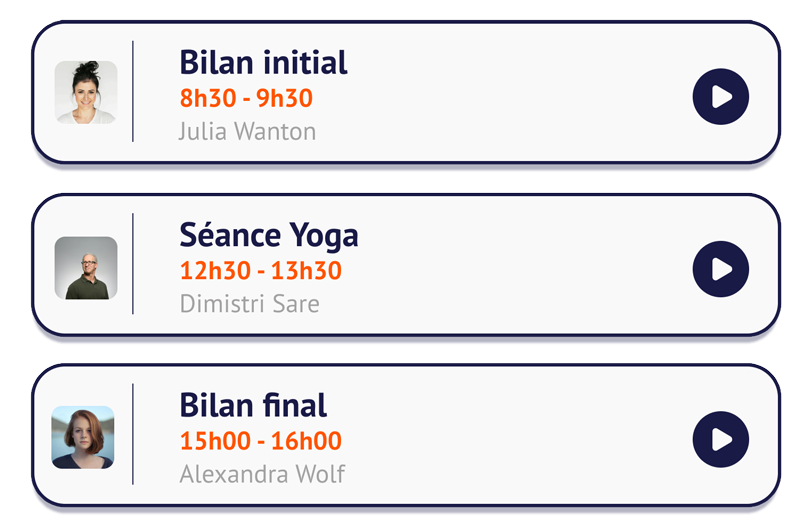Open the Dimistri Sare instructor name
Viewport: 800px width, 527px height.
coord(249,304)
